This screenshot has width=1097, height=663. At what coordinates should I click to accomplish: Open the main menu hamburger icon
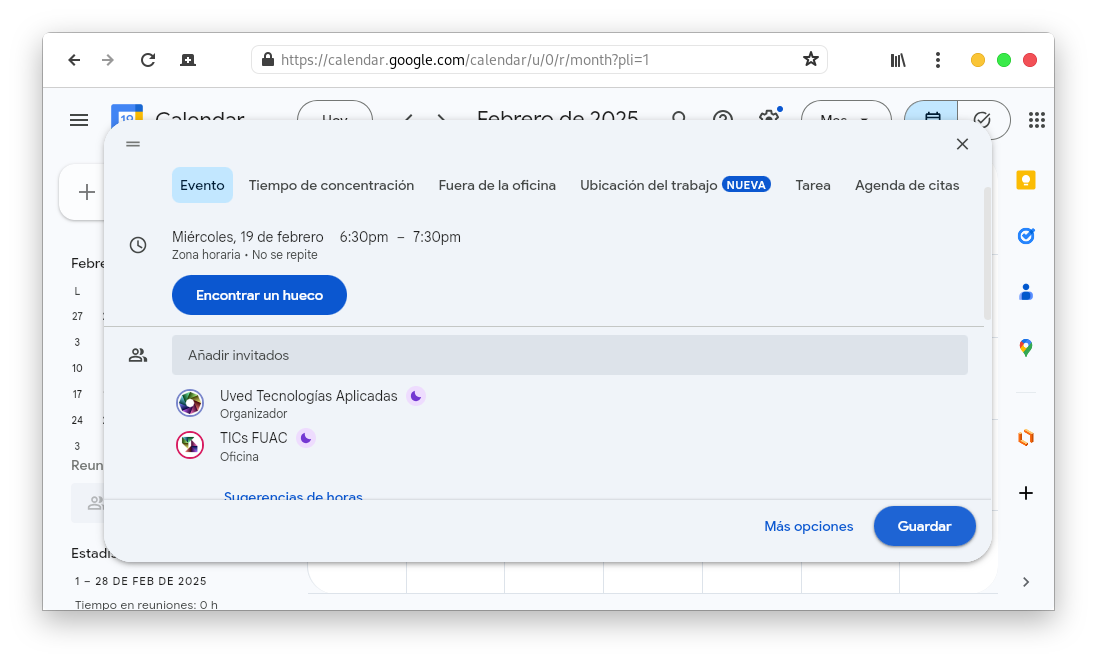pos(79,120)
